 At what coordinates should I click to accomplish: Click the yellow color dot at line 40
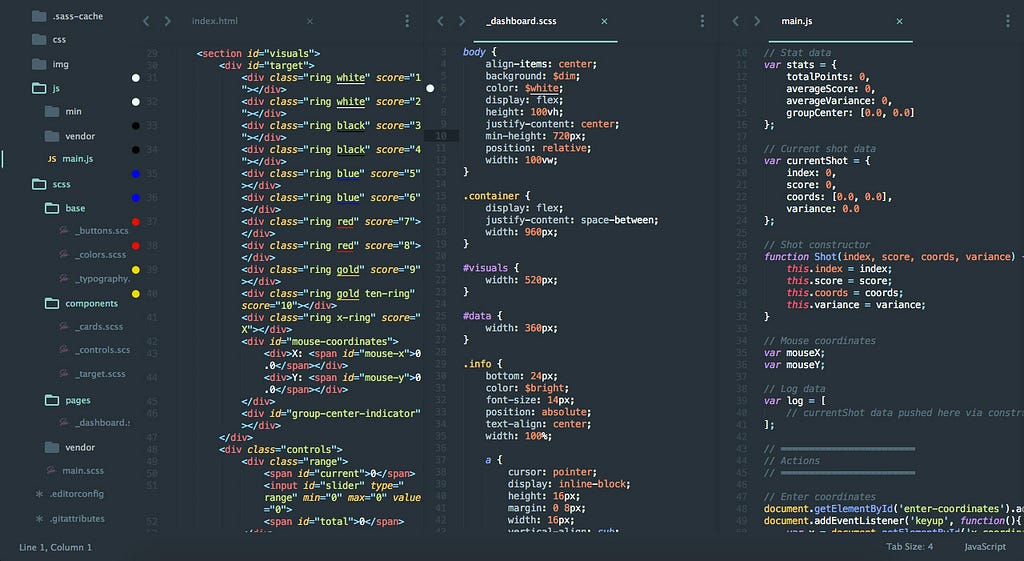pyautogui.click(x=136, y=294)
